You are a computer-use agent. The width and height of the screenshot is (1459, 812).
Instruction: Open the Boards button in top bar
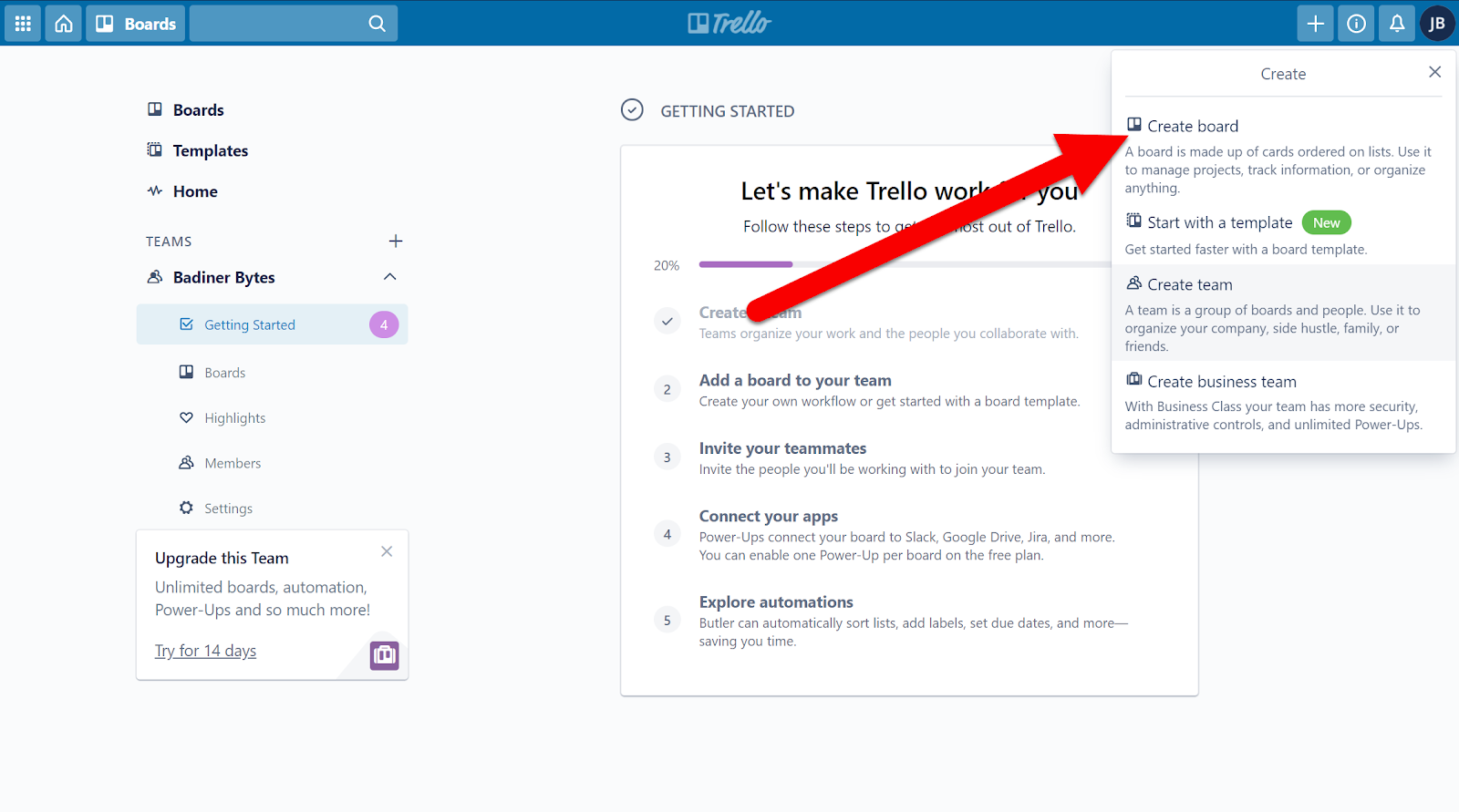[x=136, y=24]
